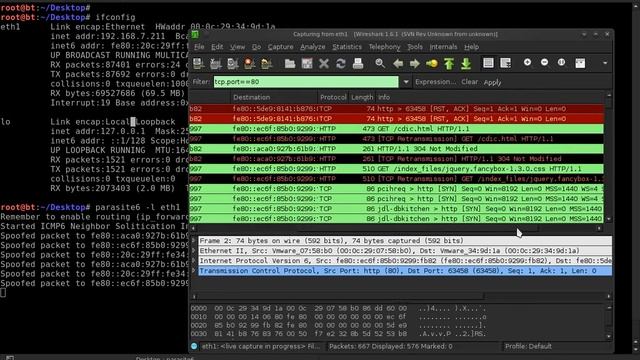The image size is (640, 360).
Task: Open the Edit menu
Action: click(x=217, y=47)
